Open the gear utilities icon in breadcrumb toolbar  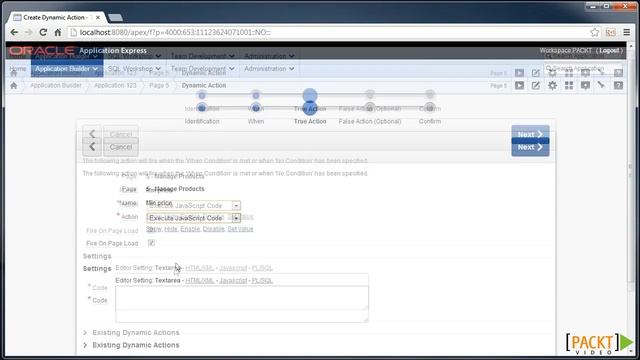click(552, 85)
